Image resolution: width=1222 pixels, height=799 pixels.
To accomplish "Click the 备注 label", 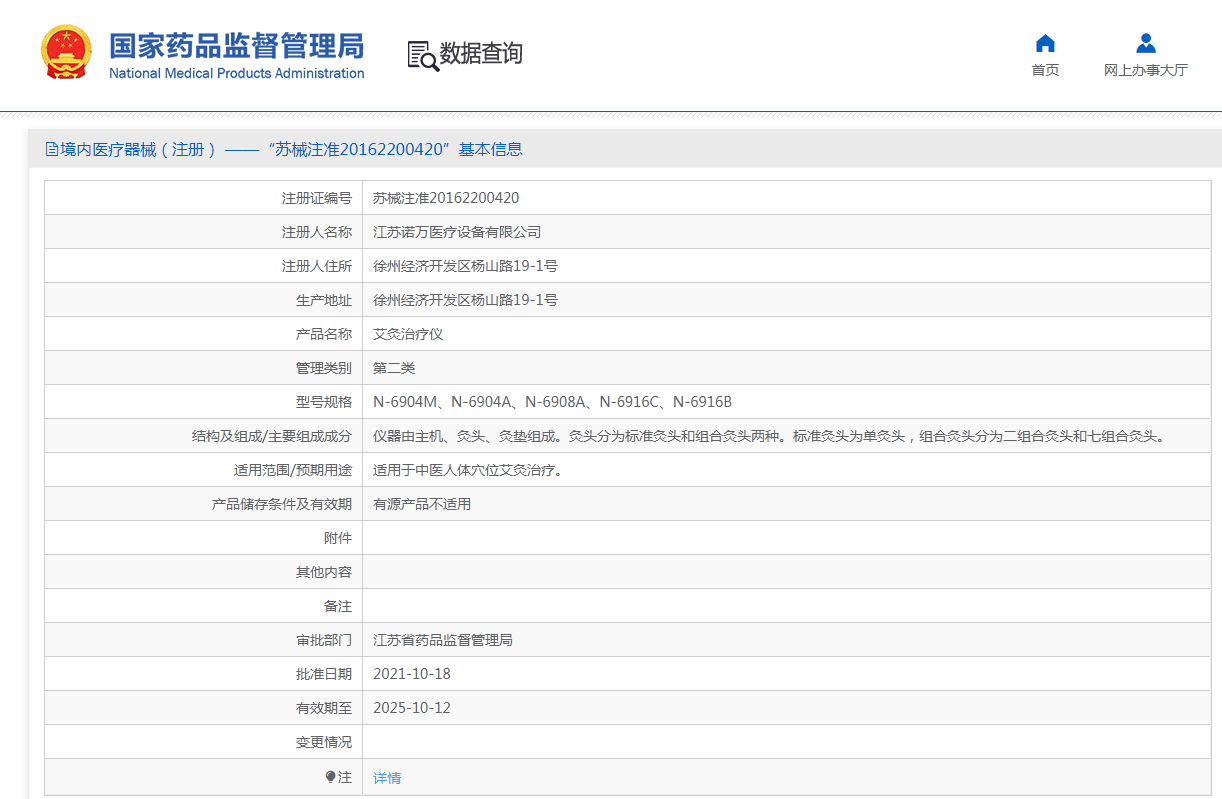I will point(338,606).
